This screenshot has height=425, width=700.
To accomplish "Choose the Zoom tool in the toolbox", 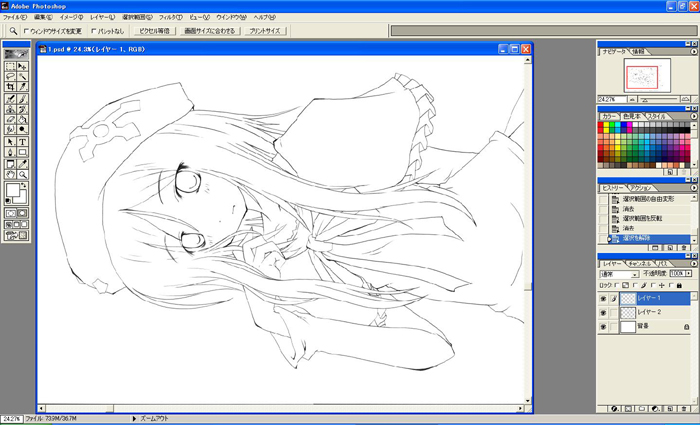I will coord(22,174).
